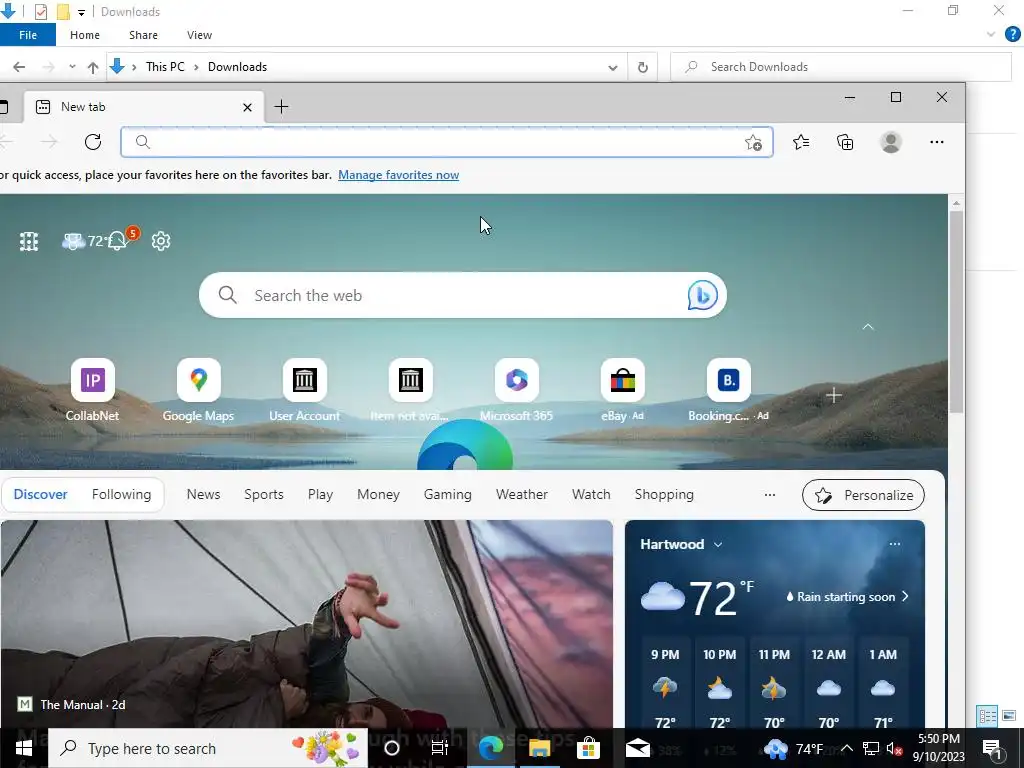Expand the Explorer ribbon chevron
Image resolution: width=1024 pixels, height=768 pixels.
click(x=991, y=35)
